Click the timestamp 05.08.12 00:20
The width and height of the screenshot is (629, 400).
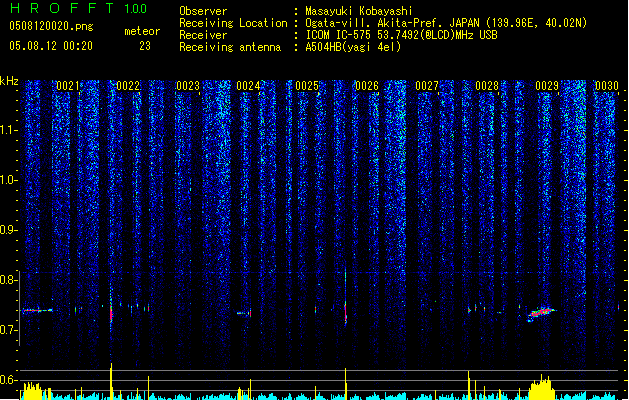click(51, 46)
